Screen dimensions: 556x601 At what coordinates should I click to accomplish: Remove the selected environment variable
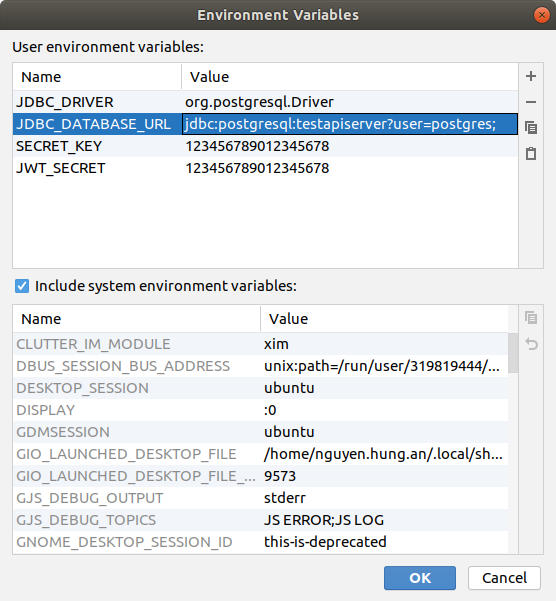[531, 102]
